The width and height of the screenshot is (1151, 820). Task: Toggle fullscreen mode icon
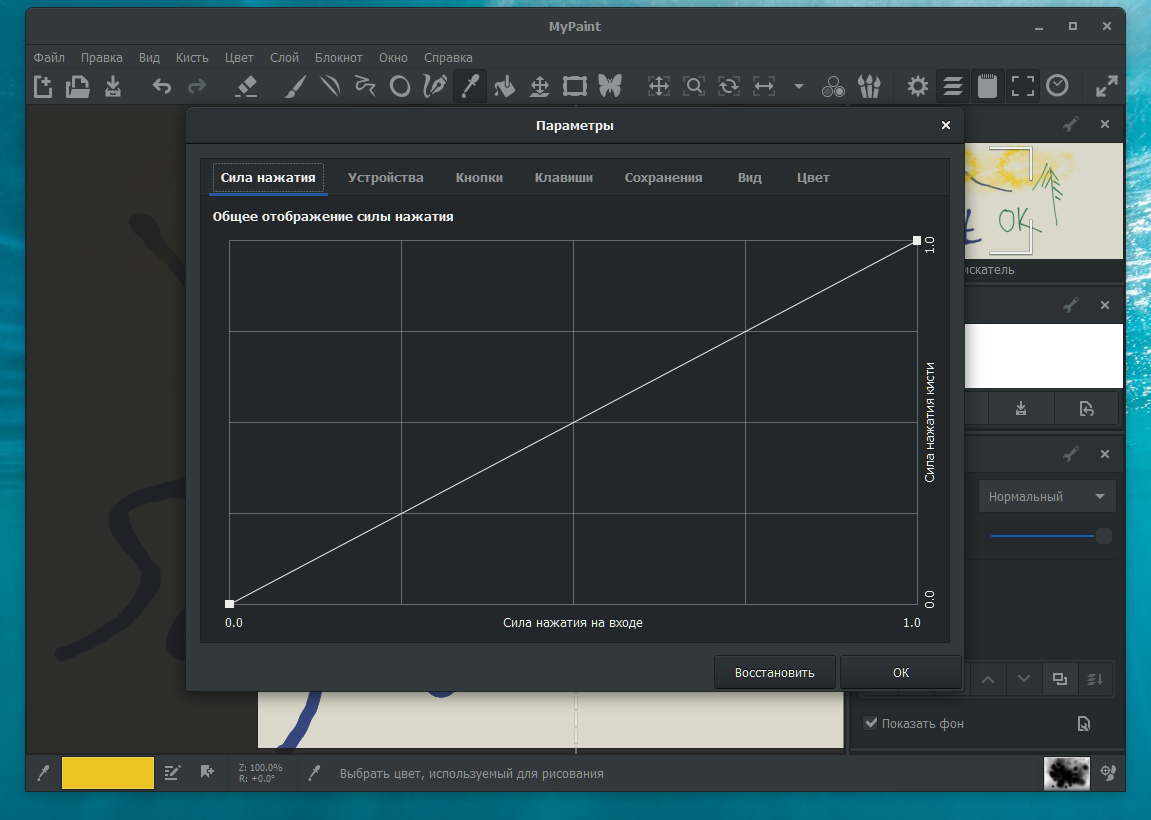(1023, 87)
